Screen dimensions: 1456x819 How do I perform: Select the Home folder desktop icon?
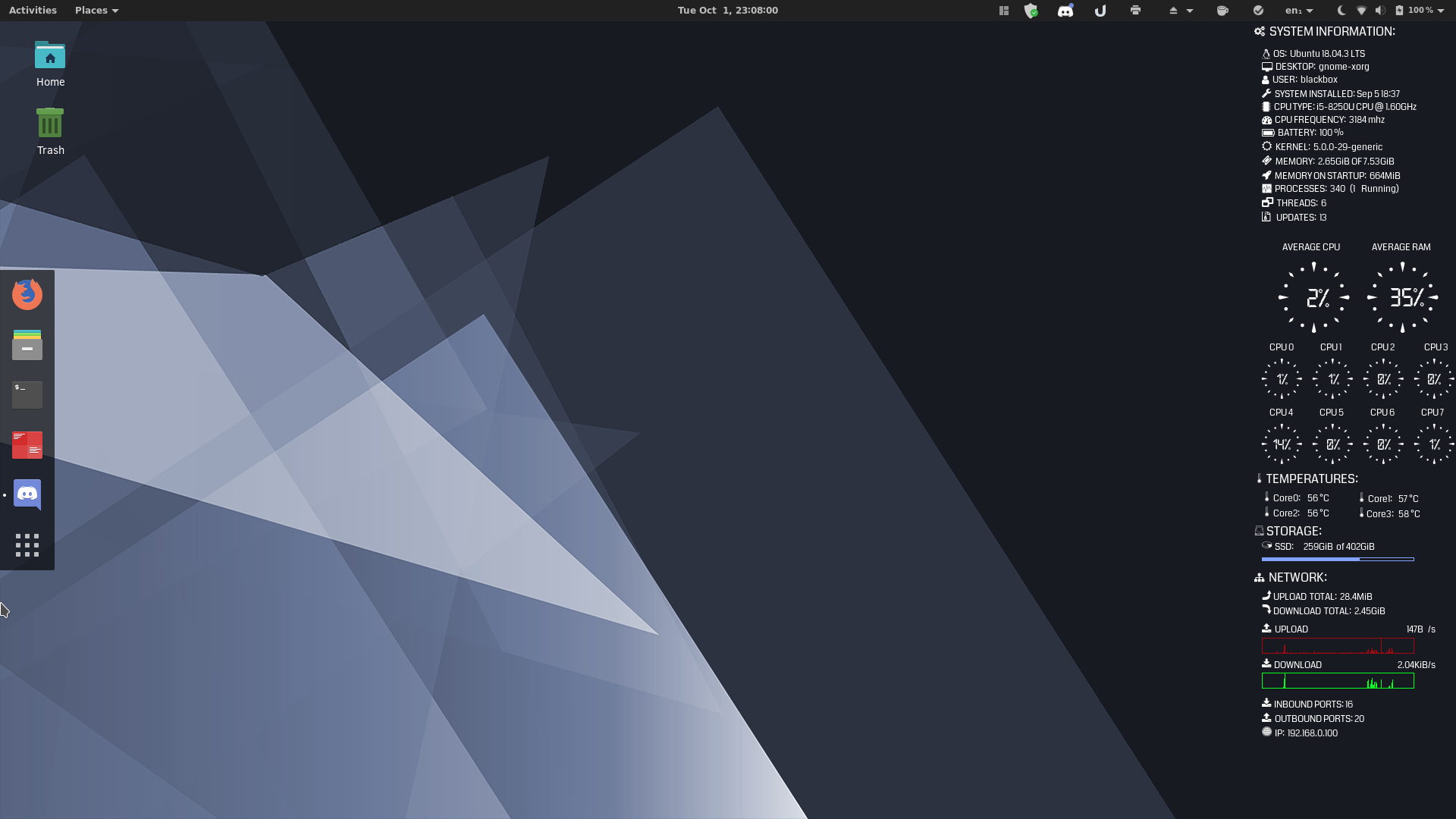click(50, 64)
